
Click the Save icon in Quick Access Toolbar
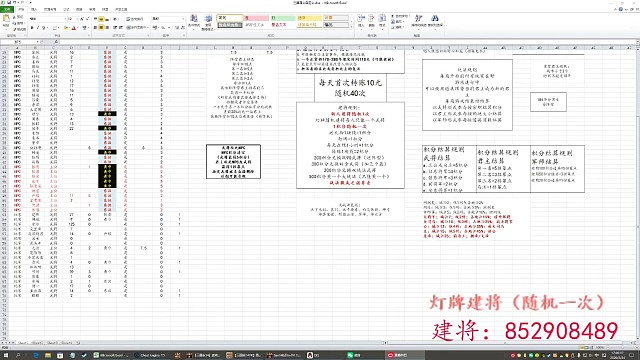click(x=9, y=2)
